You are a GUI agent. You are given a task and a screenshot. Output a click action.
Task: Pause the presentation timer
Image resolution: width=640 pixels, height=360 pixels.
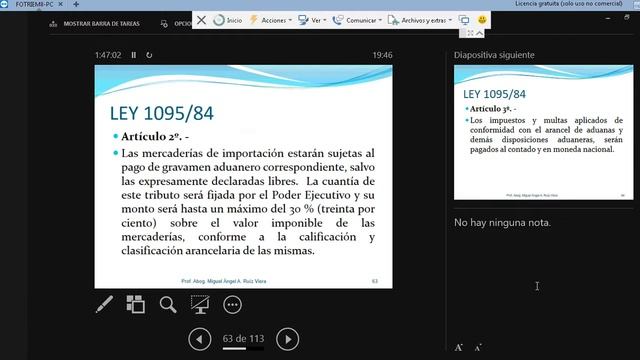click(x=133, y=55)
